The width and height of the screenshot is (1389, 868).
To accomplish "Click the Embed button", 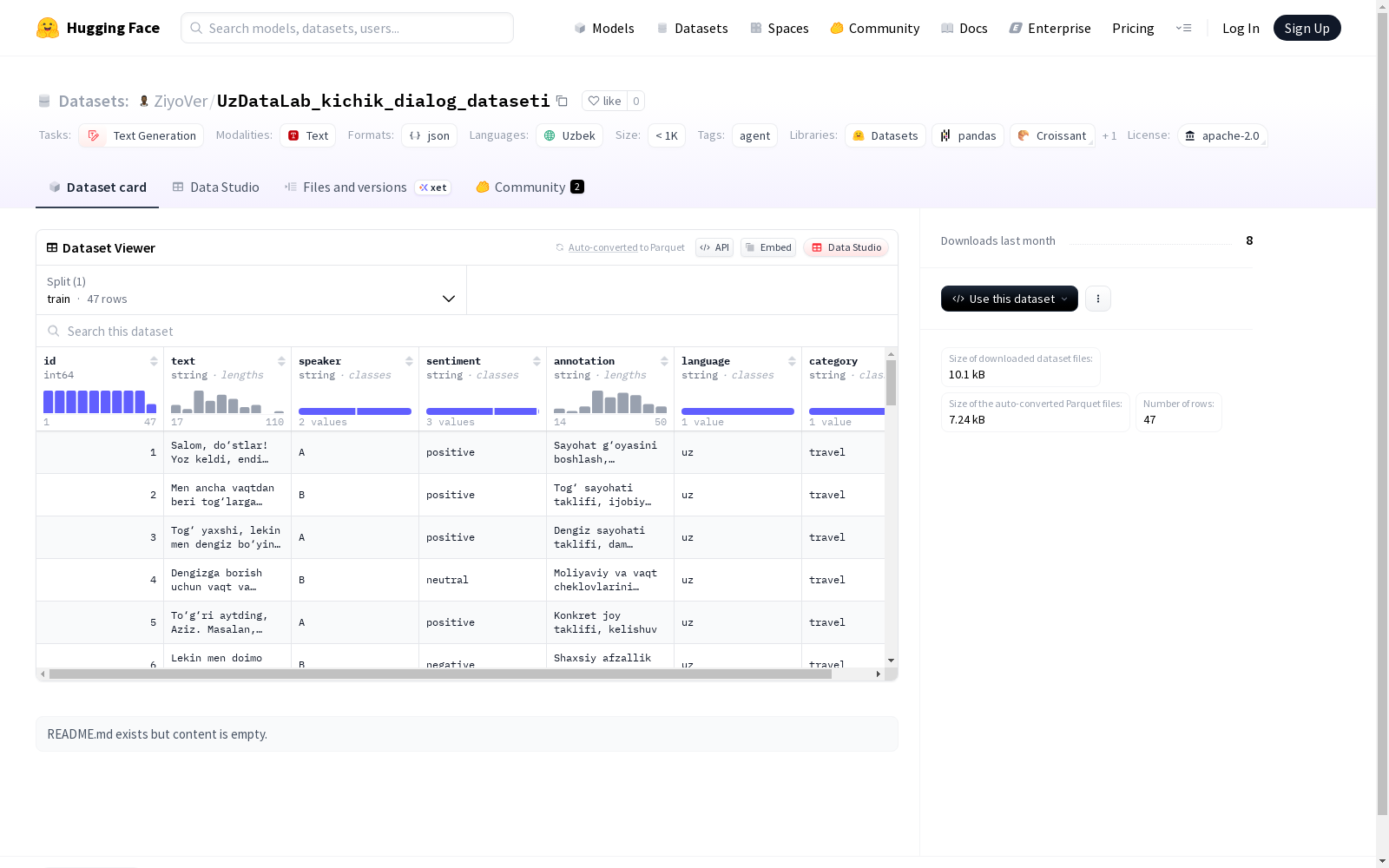I will 768,247.
